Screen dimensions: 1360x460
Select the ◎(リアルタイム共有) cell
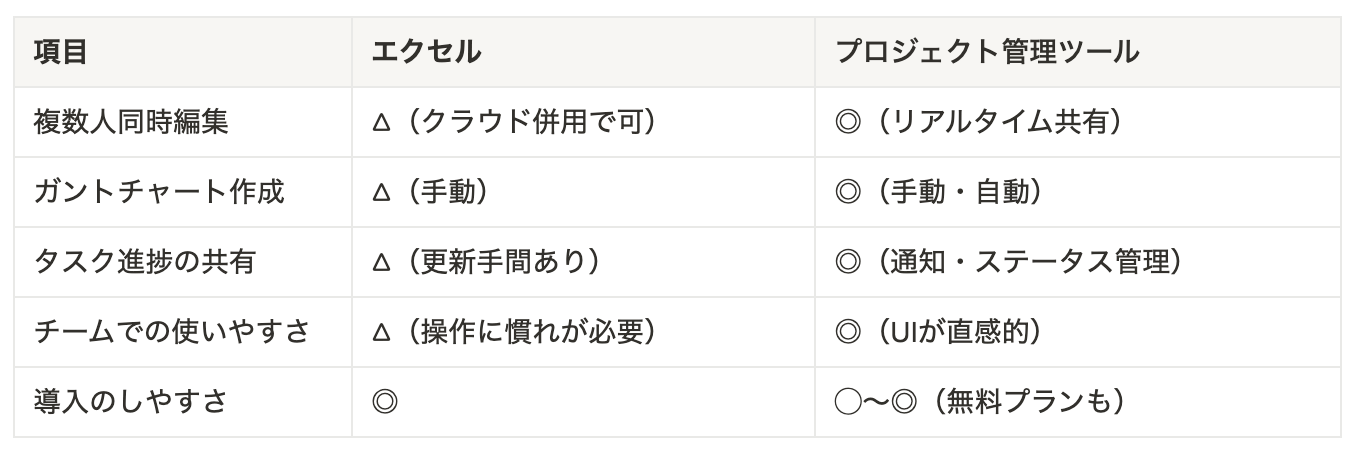(x=1078, y=122)
